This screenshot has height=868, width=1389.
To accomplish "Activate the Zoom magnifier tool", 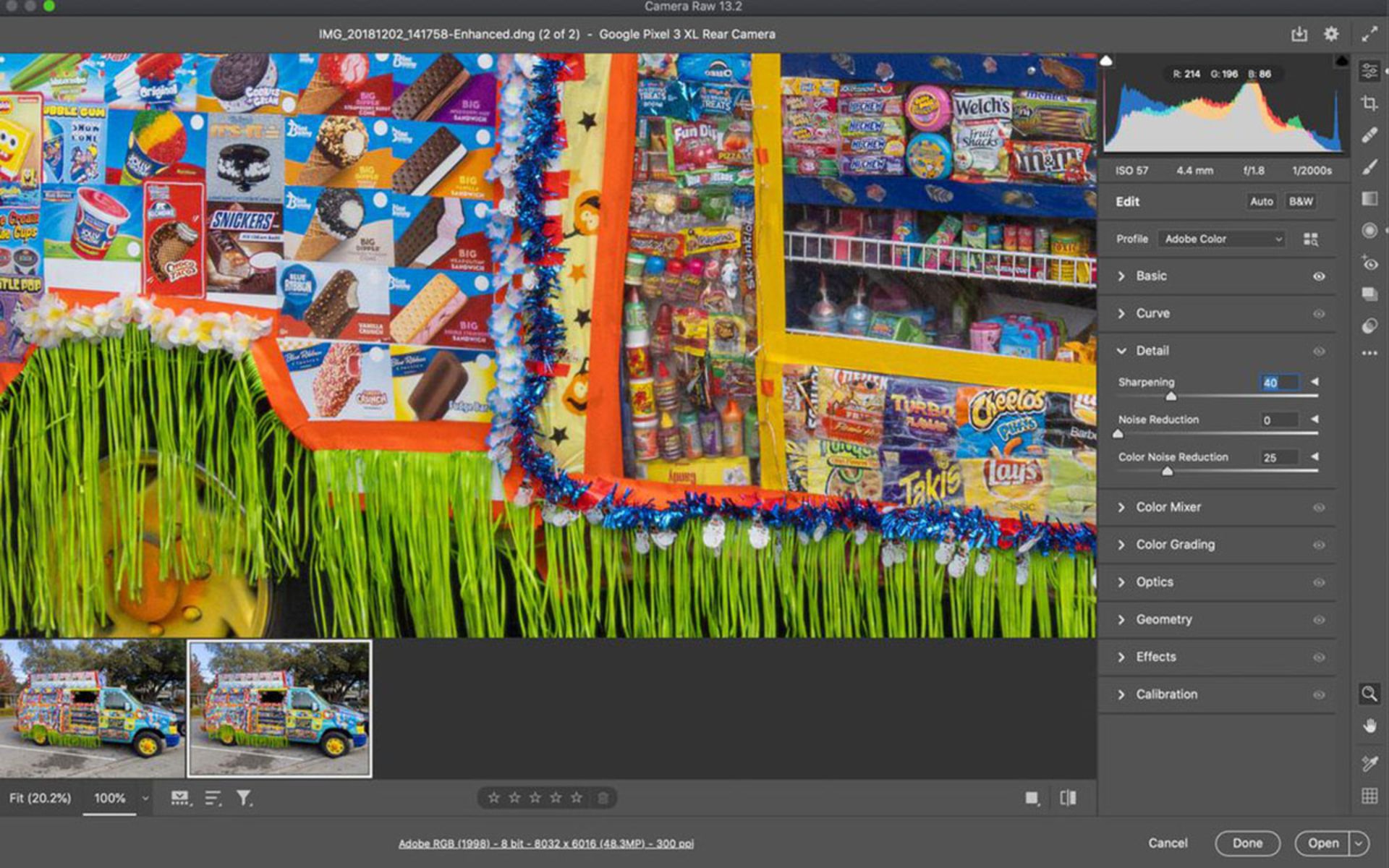I will [1369, 694].
